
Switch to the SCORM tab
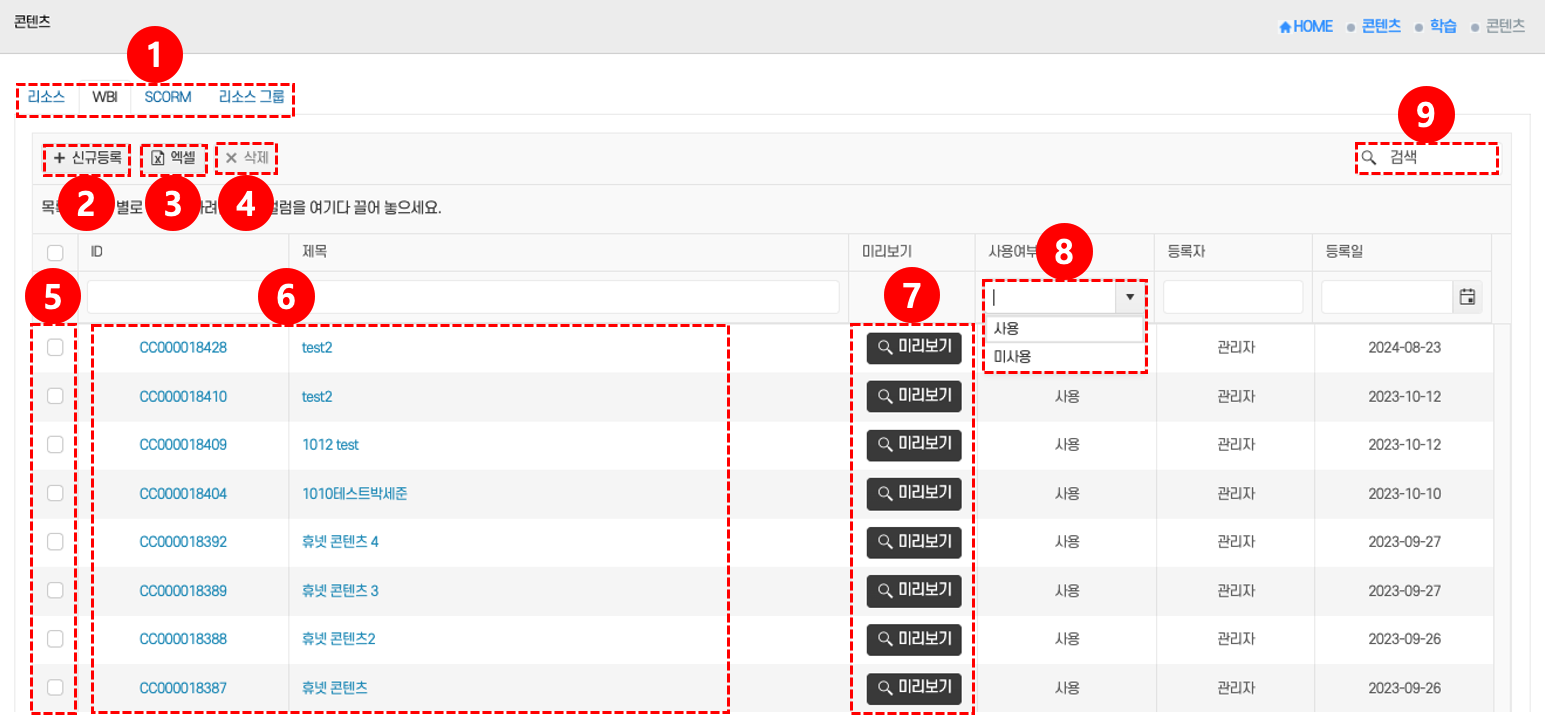tap(167, 98)
